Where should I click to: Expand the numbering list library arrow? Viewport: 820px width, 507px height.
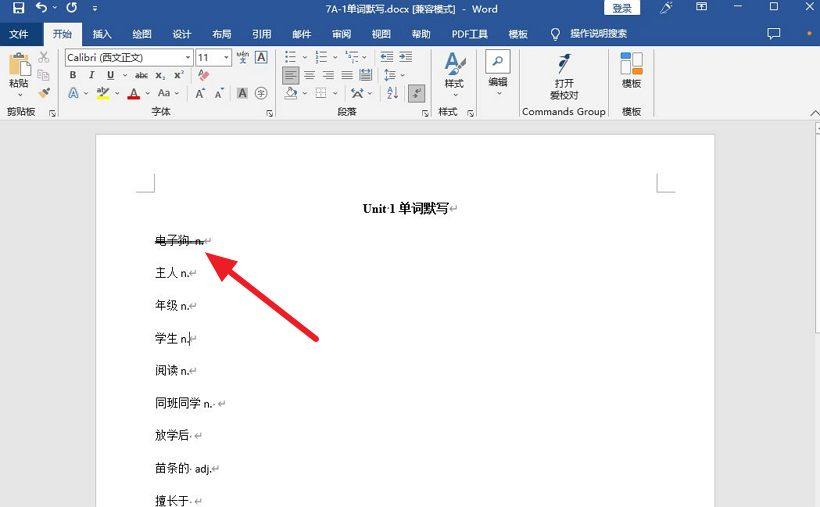335,57
